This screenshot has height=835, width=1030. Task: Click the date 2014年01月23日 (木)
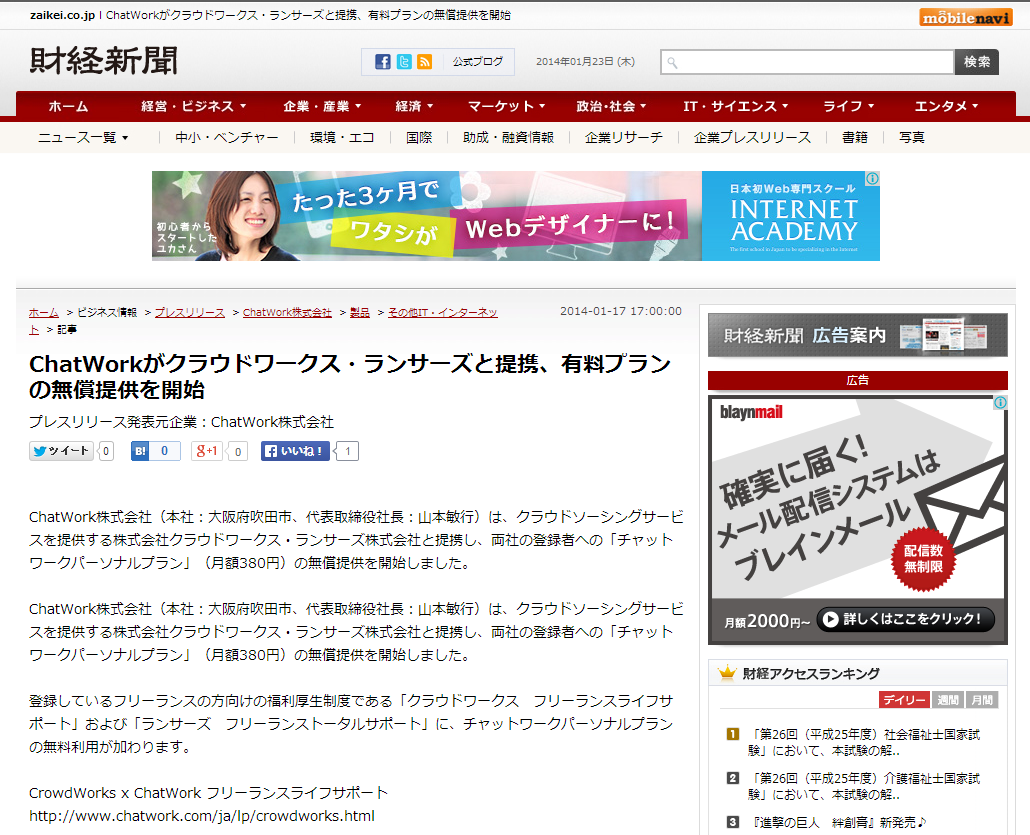(x=585, y=62)
